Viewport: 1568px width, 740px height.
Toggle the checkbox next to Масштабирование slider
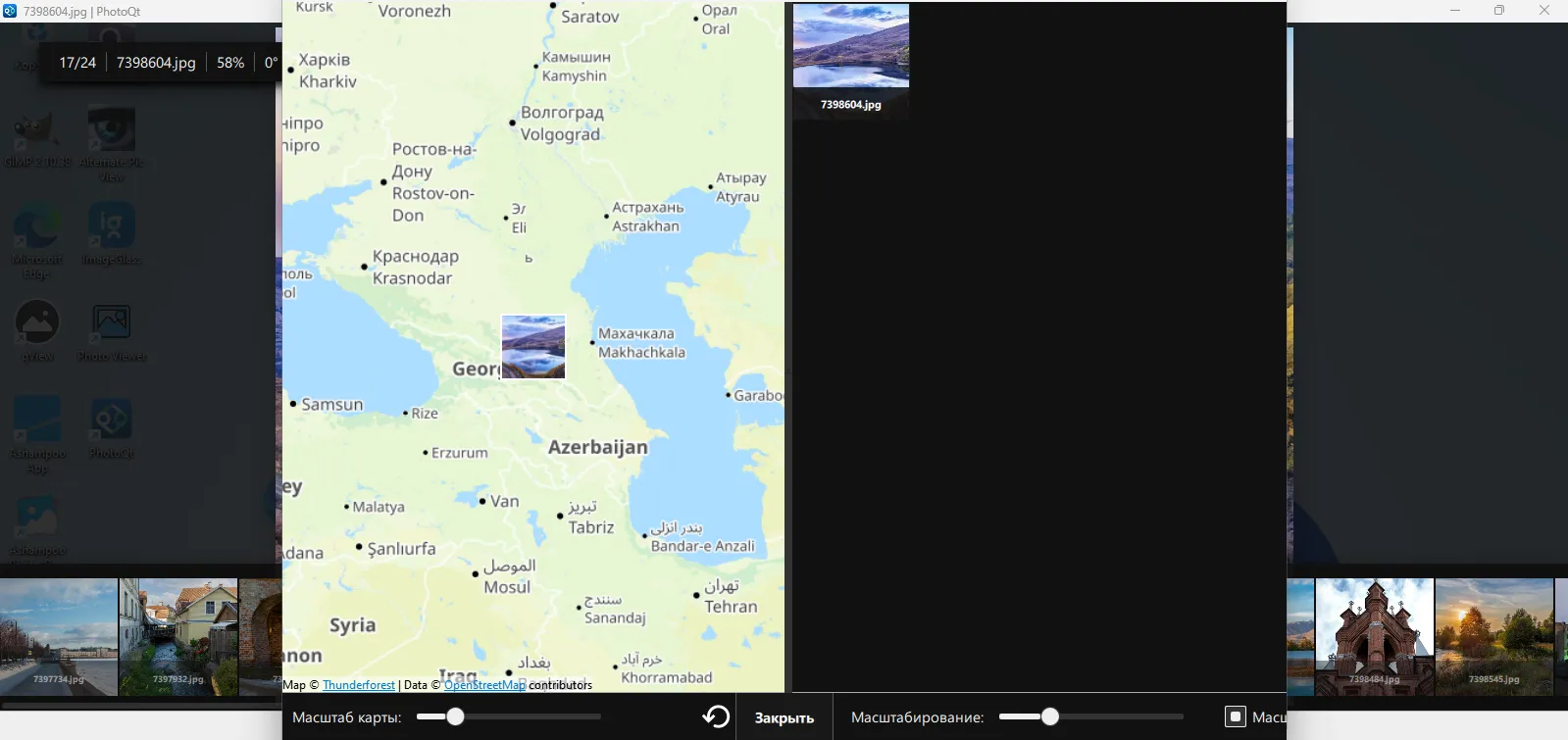click(1236, 716)
